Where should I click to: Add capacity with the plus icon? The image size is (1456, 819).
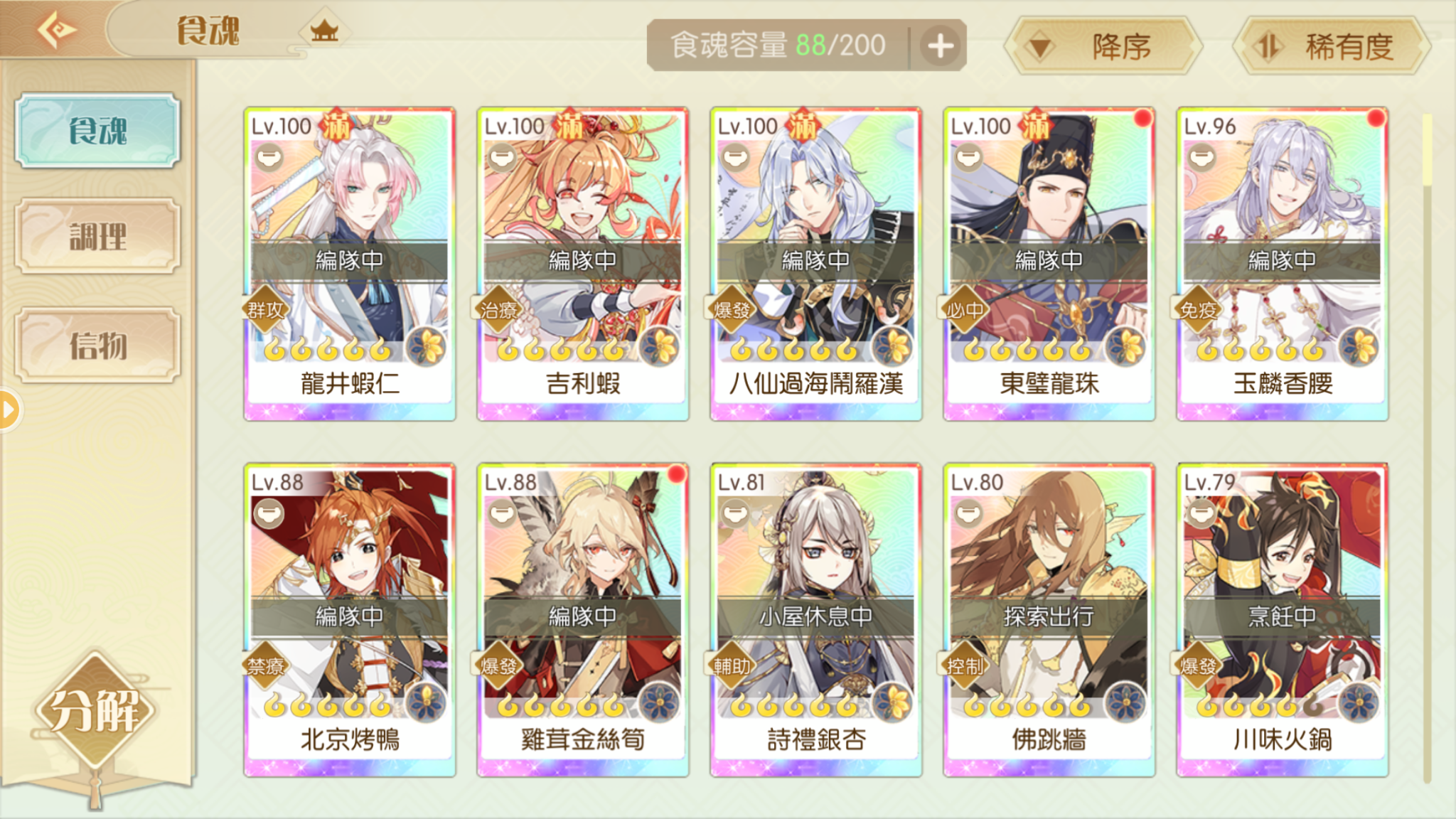click(940, 46)
